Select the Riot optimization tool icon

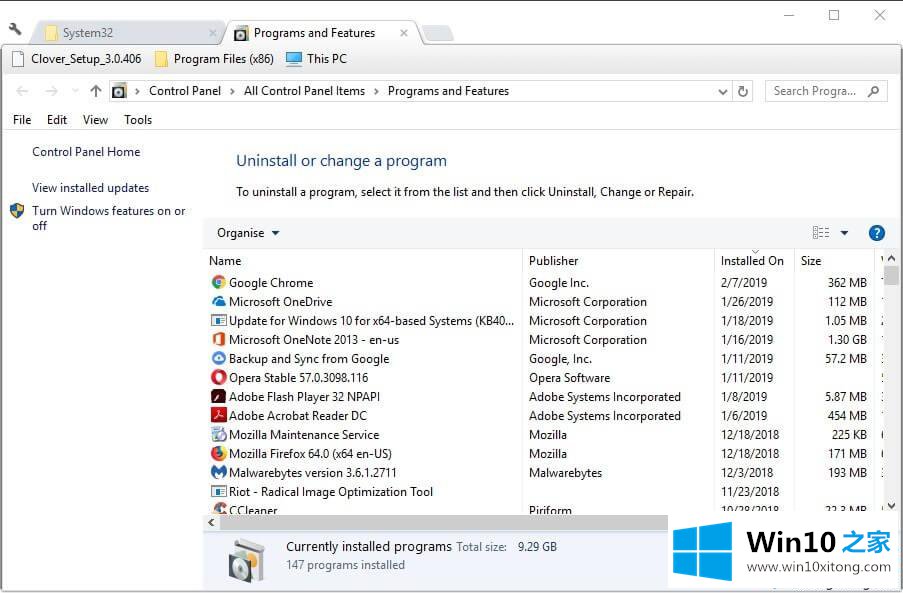click(x=218, y=491)
